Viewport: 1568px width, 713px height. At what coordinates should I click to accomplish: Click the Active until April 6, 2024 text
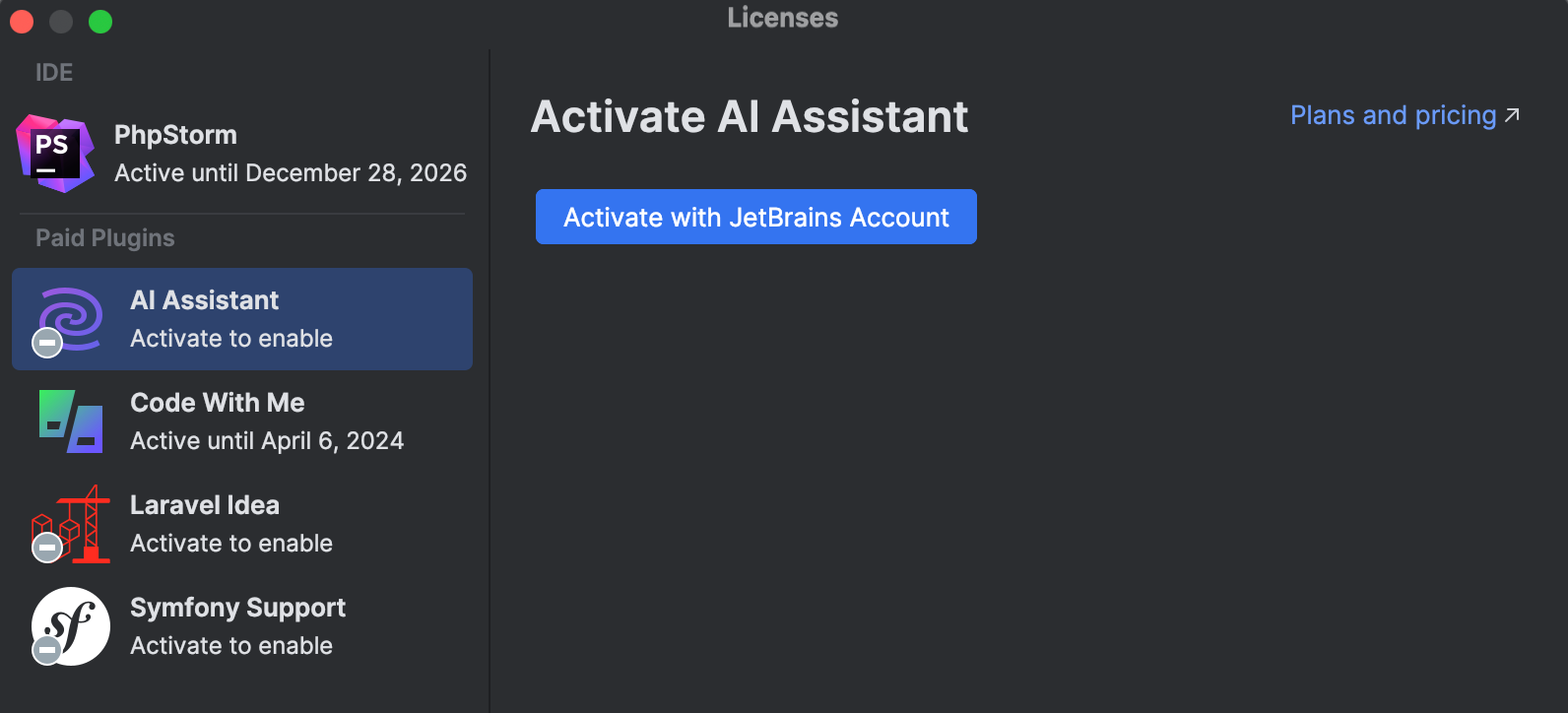coord(267,441)
